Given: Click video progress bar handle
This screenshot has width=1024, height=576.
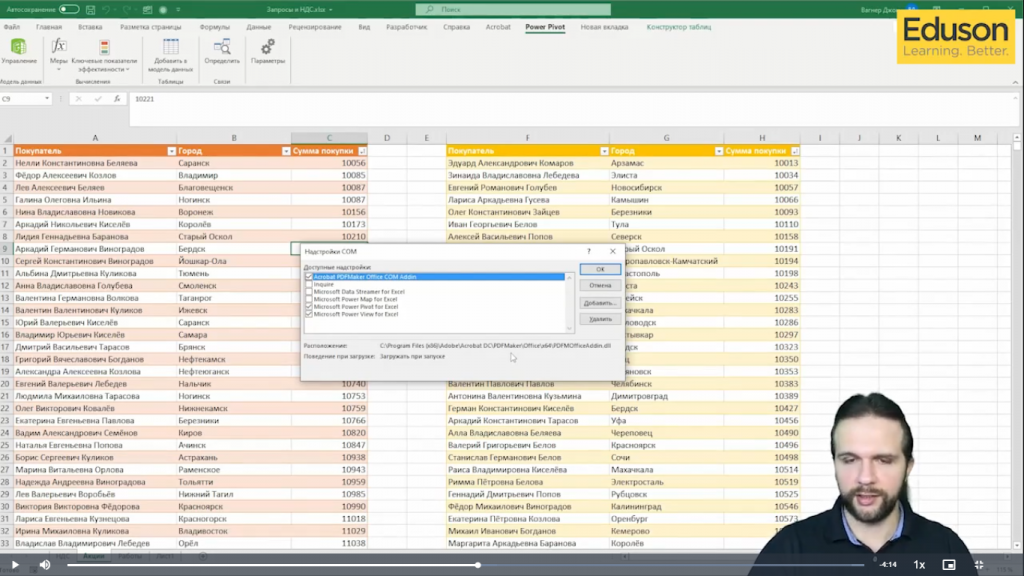Looking at the screenshot, I should point(478,565).
